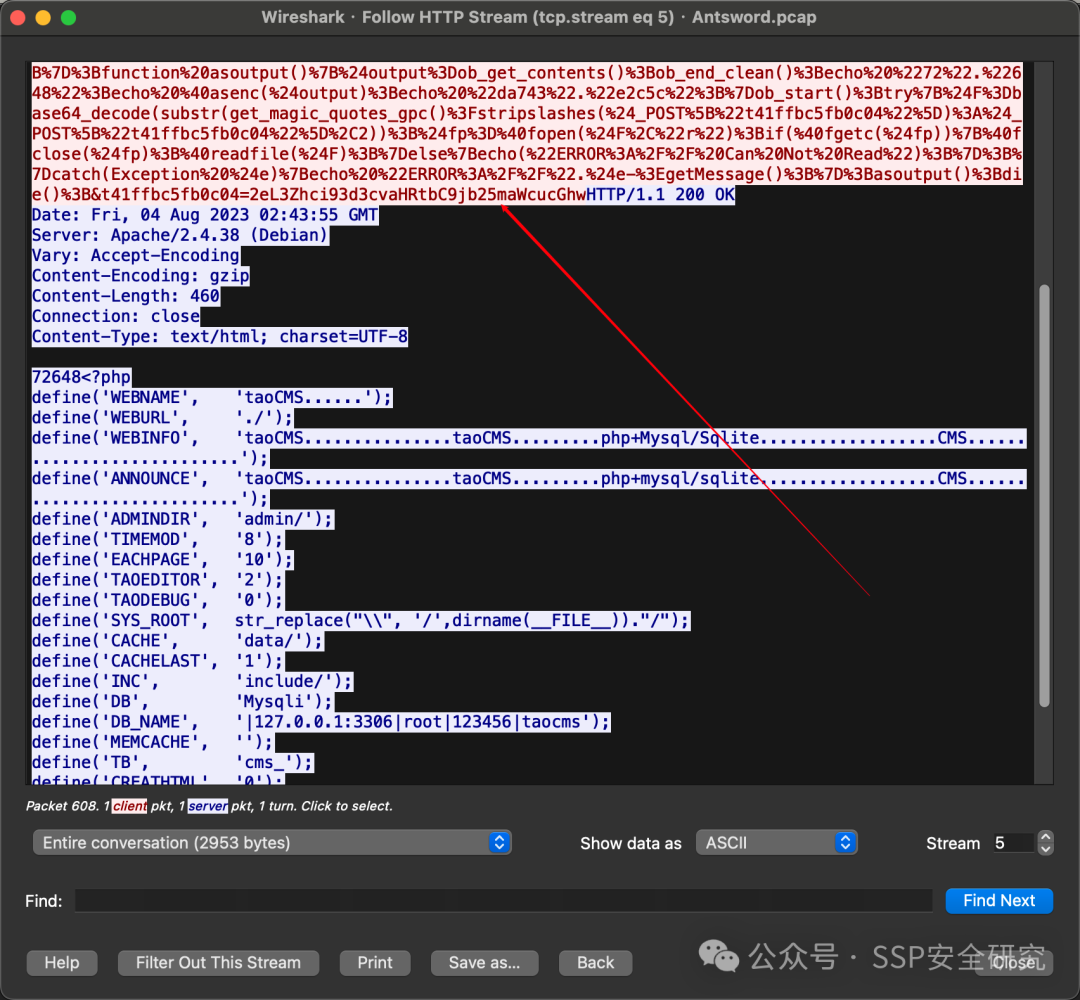Screen dimensions: 1080x1000
Task: Click the red 'client' label in status line
Action: 129,806
